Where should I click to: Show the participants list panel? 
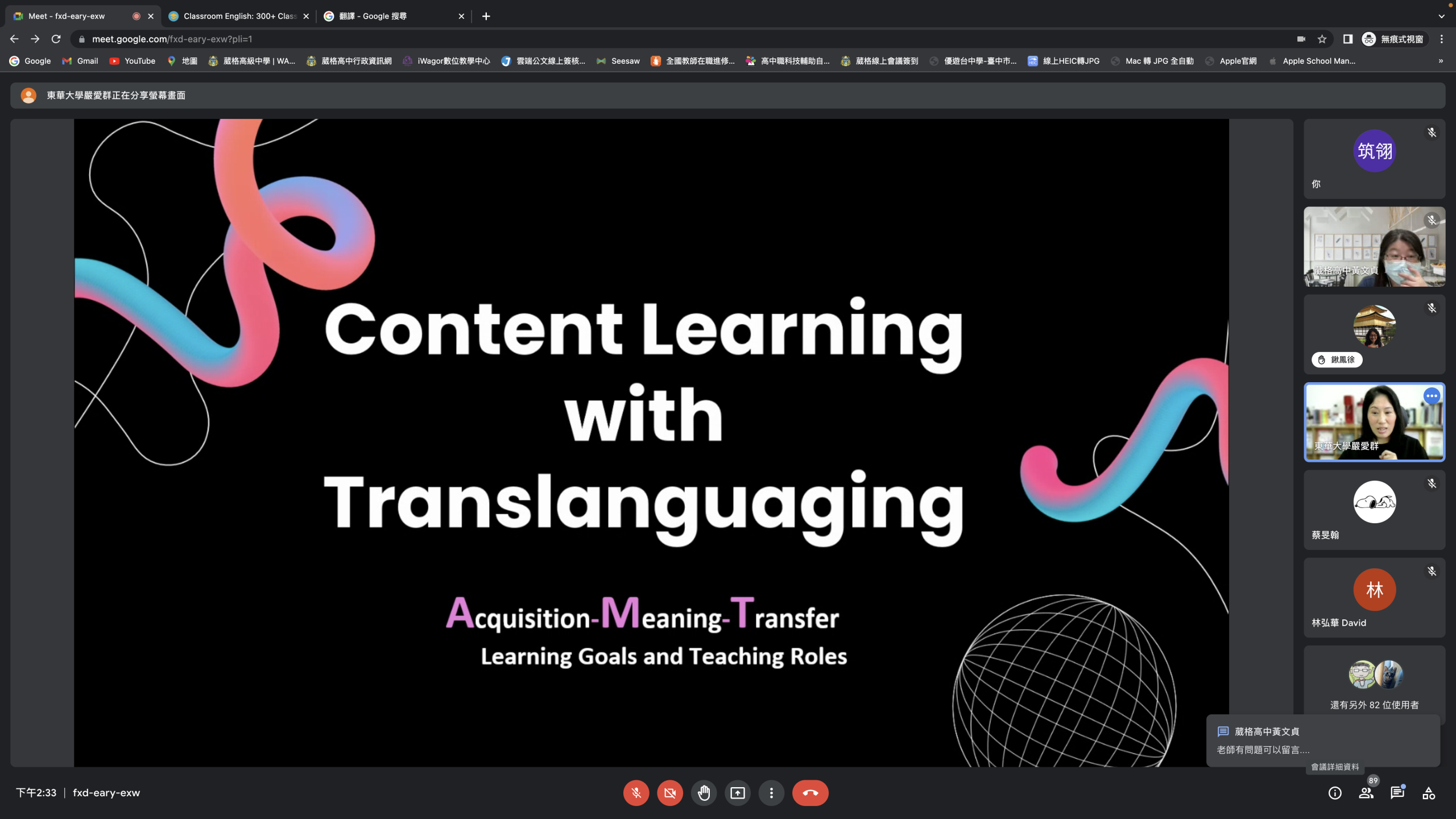[1366, 793]
